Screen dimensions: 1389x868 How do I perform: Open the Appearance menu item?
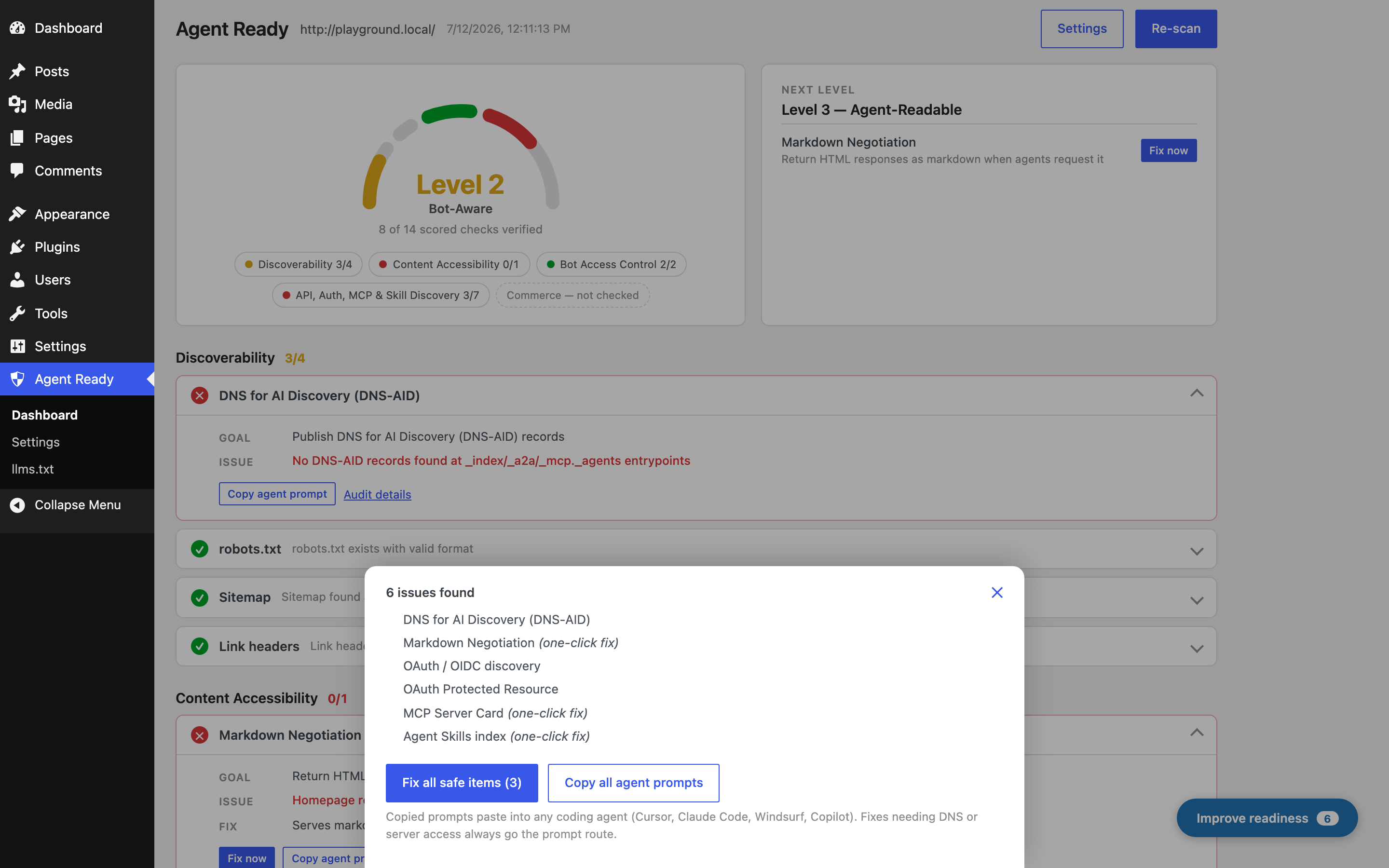(77, 214)
